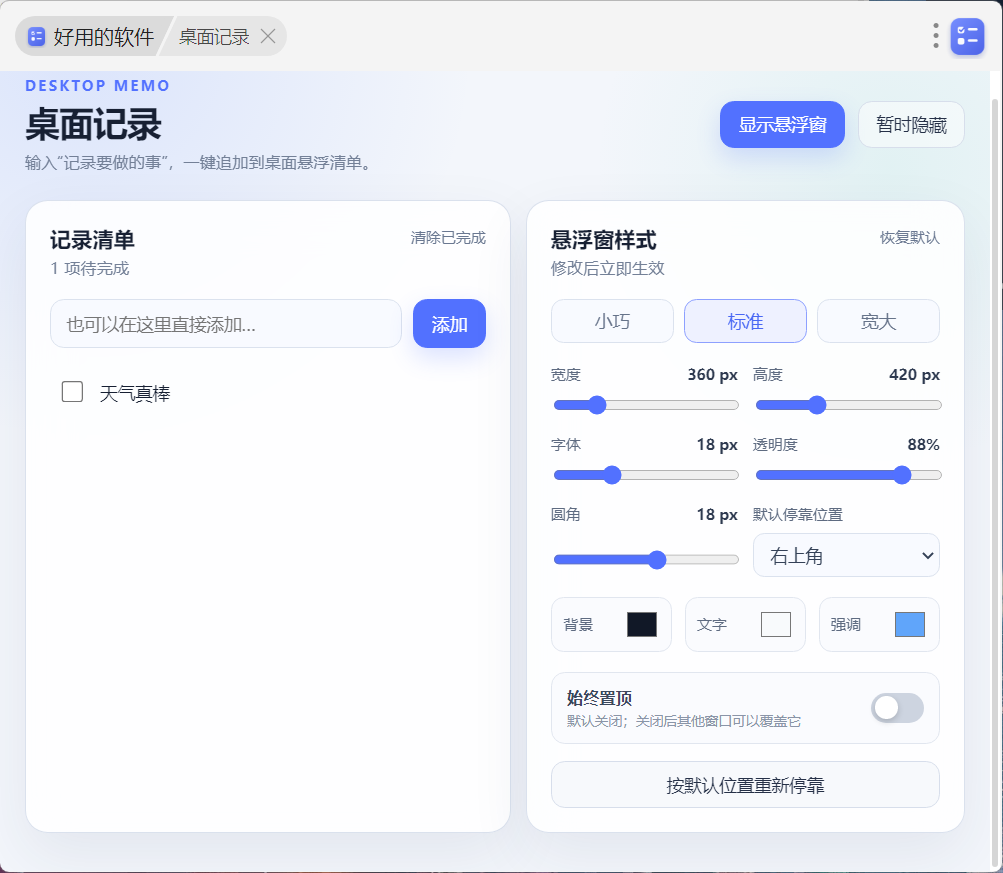The width and height of the screenshot is (1003, 873).
Task: Select the 标准 size preset
Action: click(745, 321)
